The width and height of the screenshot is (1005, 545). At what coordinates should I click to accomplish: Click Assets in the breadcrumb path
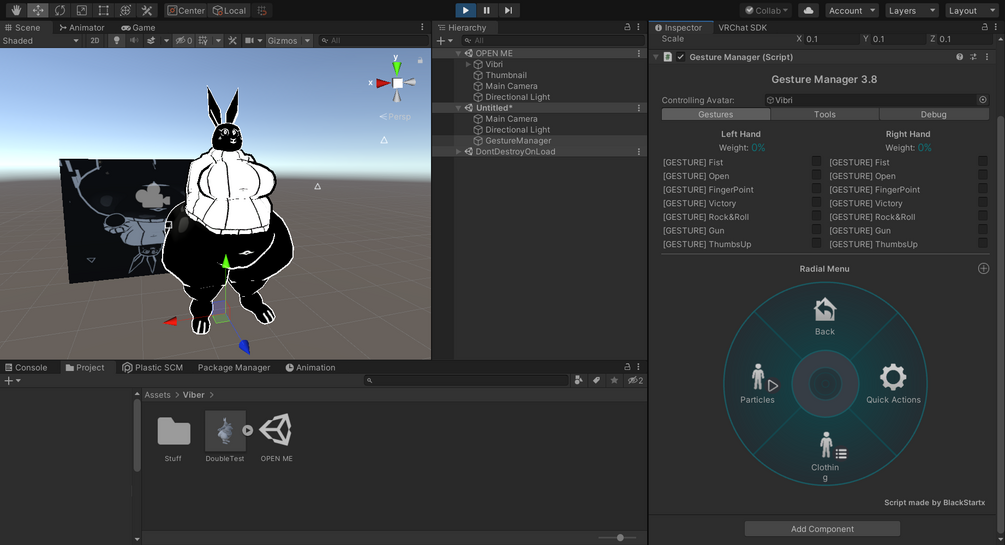click(157, 395)
